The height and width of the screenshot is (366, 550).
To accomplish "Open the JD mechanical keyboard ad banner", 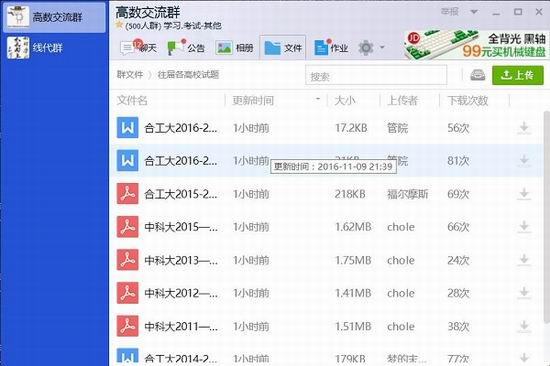I will click(475, 45).
